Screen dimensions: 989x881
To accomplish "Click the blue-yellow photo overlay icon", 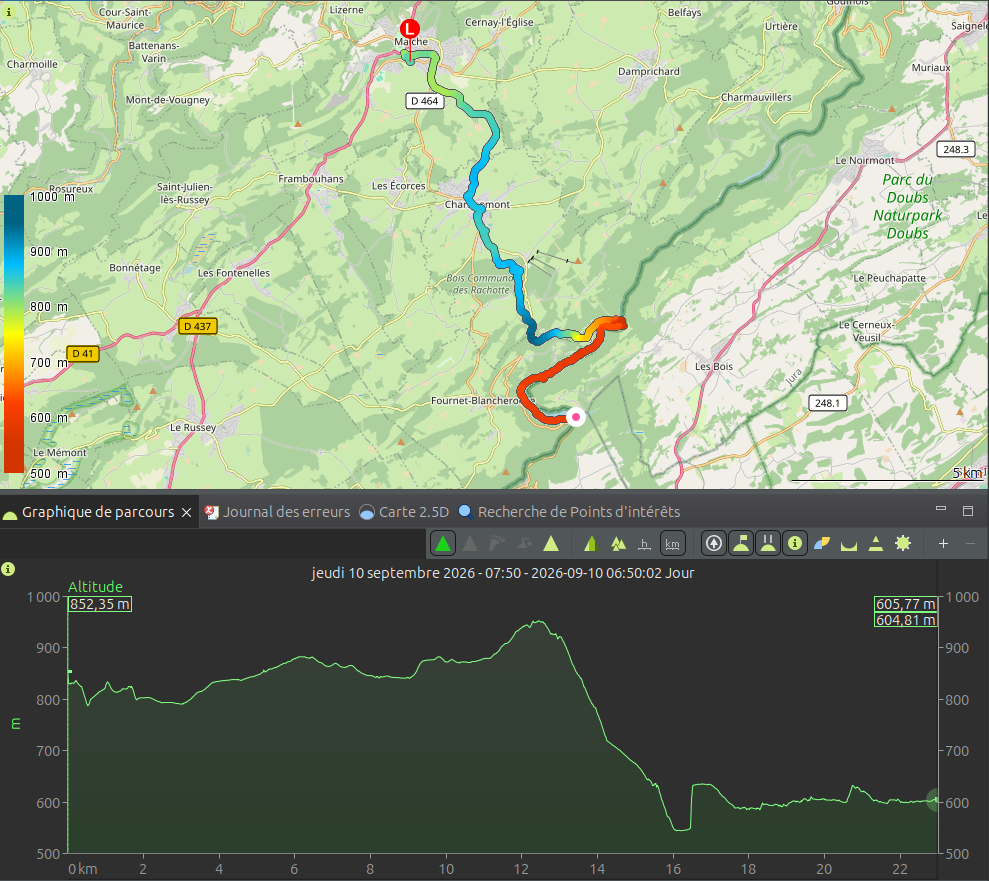I will click(822, 544).
